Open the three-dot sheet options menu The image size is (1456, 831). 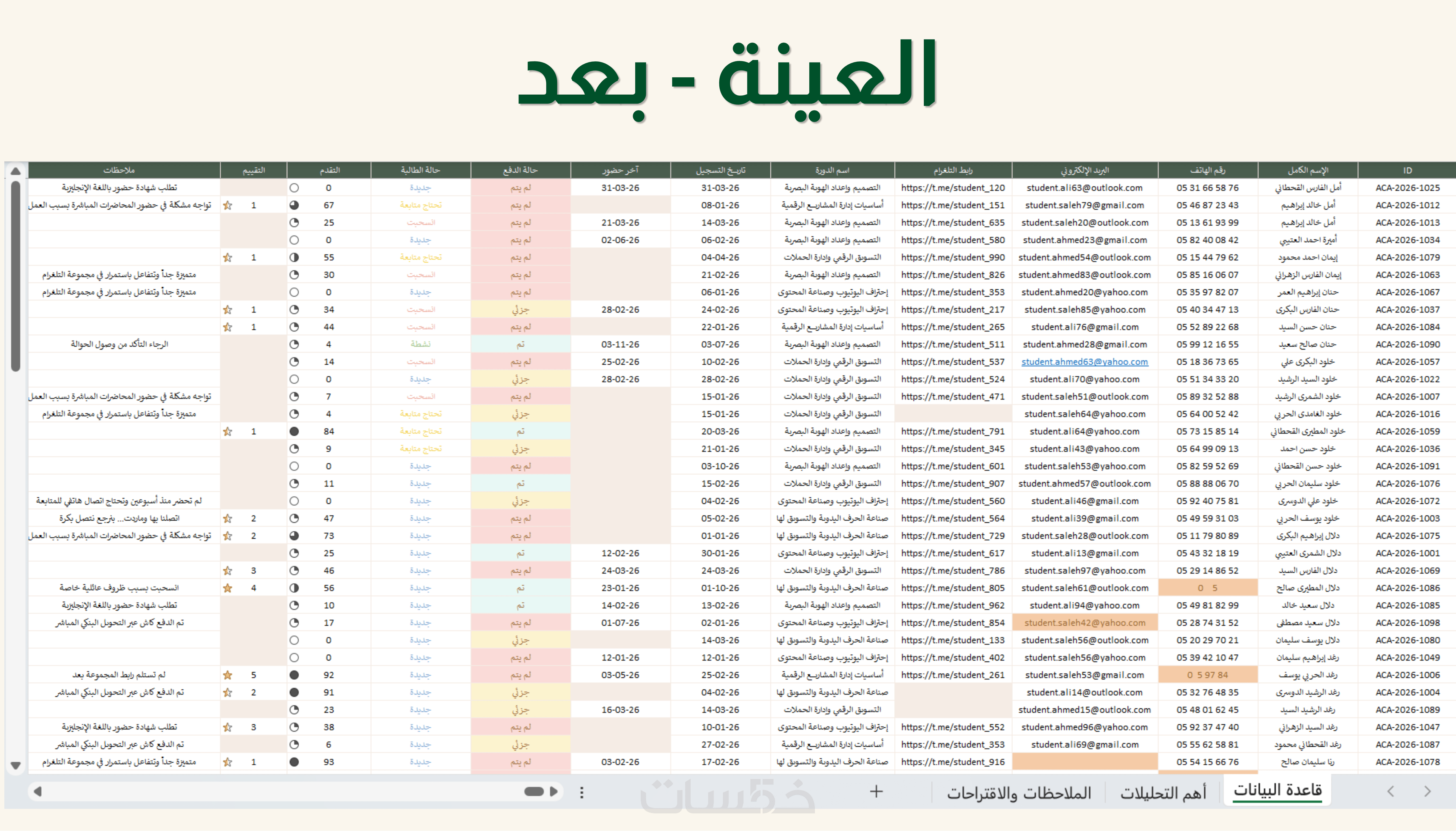pos(581,792)
